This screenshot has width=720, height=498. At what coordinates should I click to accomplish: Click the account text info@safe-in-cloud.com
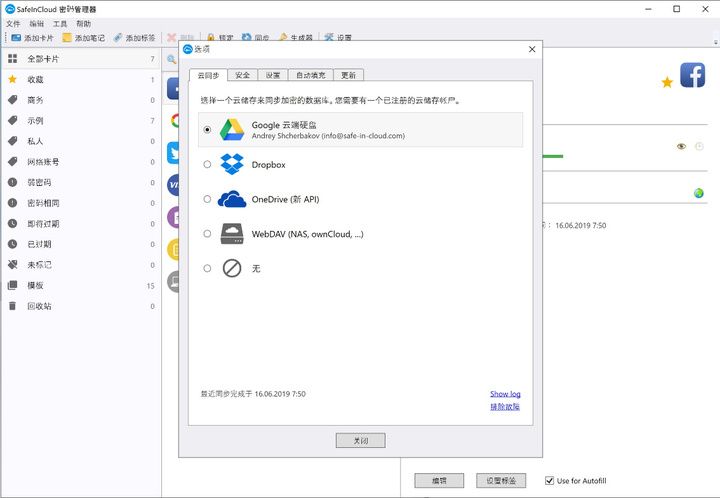pos(363,136)
